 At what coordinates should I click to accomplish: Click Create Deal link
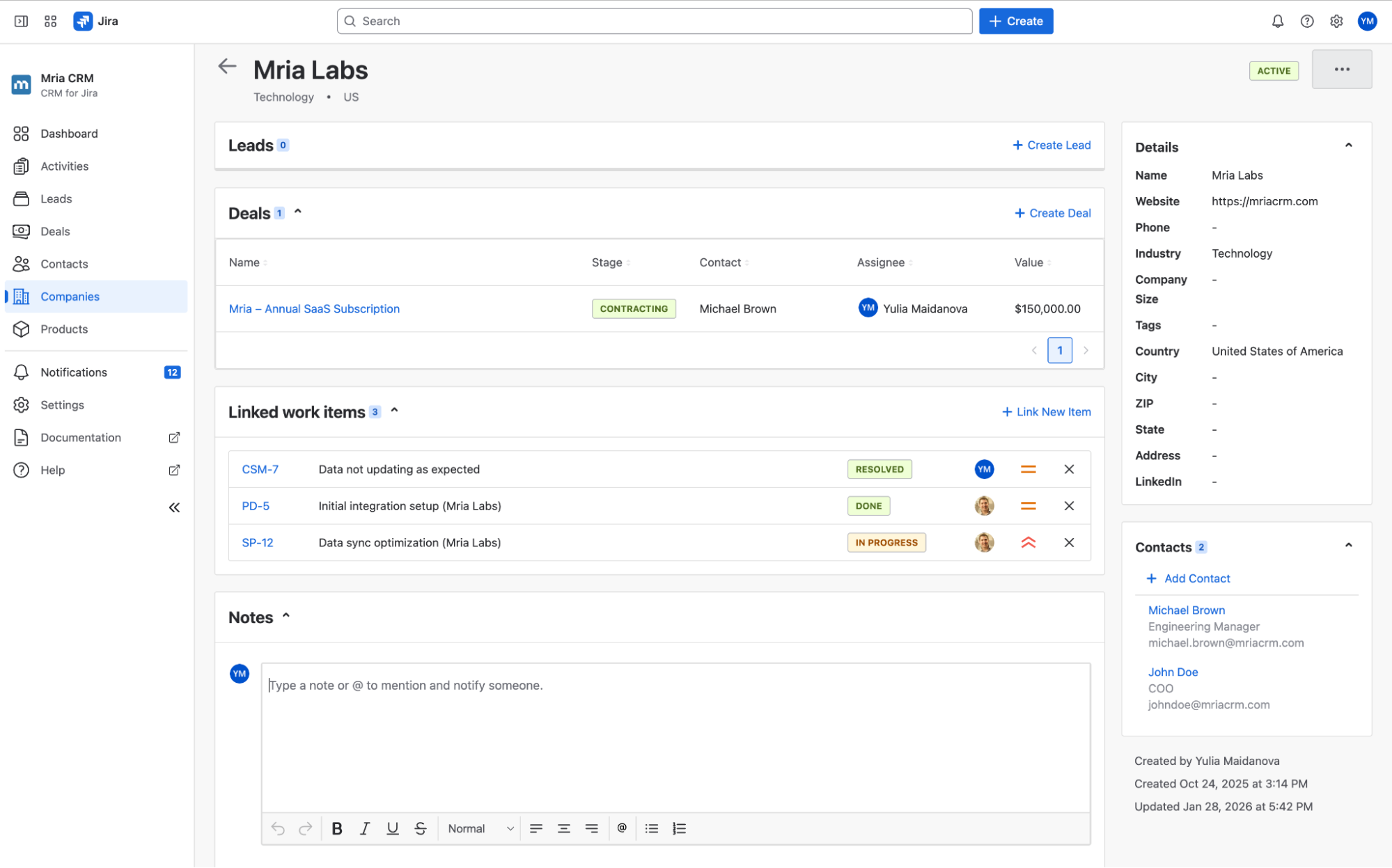pyautogui.click(x=1052, y=213)
